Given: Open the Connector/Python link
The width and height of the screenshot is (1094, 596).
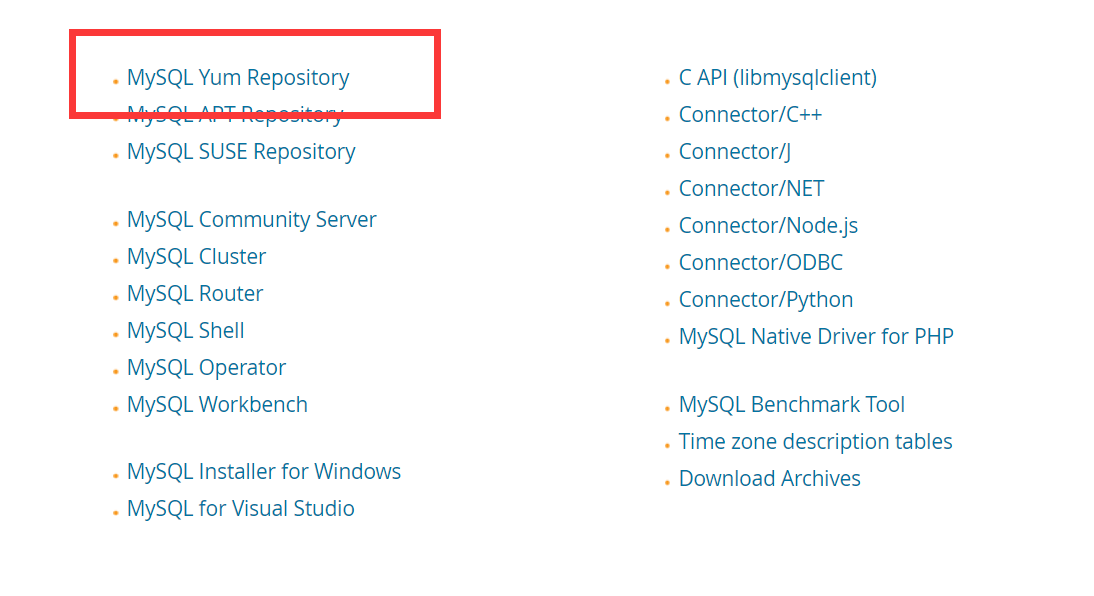Looking at the screenshot, I should 765,300.
